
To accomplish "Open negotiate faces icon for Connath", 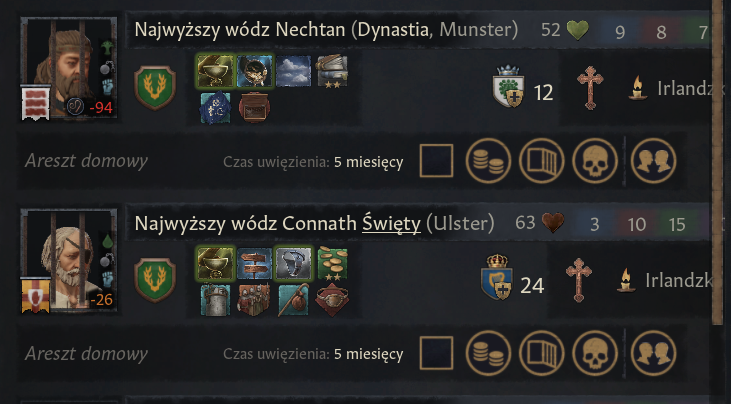I will (x=654, y=353).
